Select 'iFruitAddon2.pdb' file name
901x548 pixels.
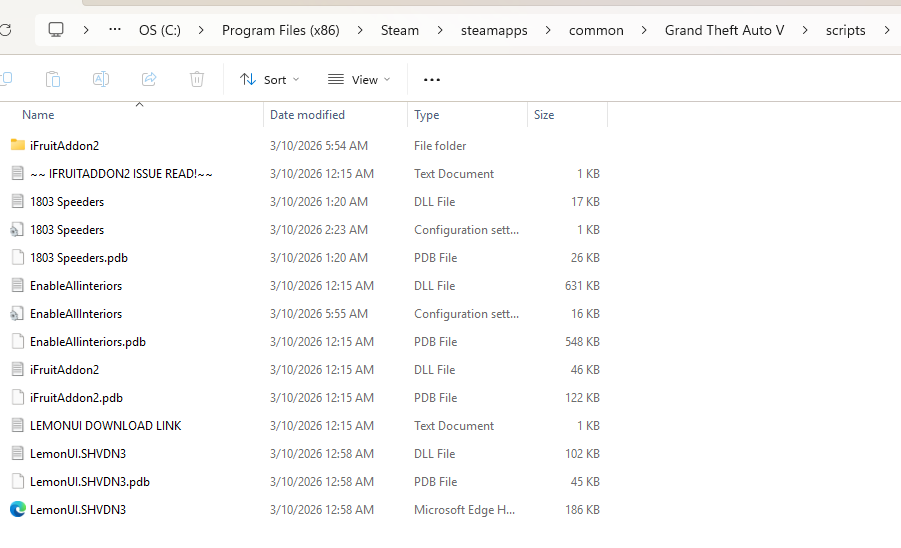[76, 398]
